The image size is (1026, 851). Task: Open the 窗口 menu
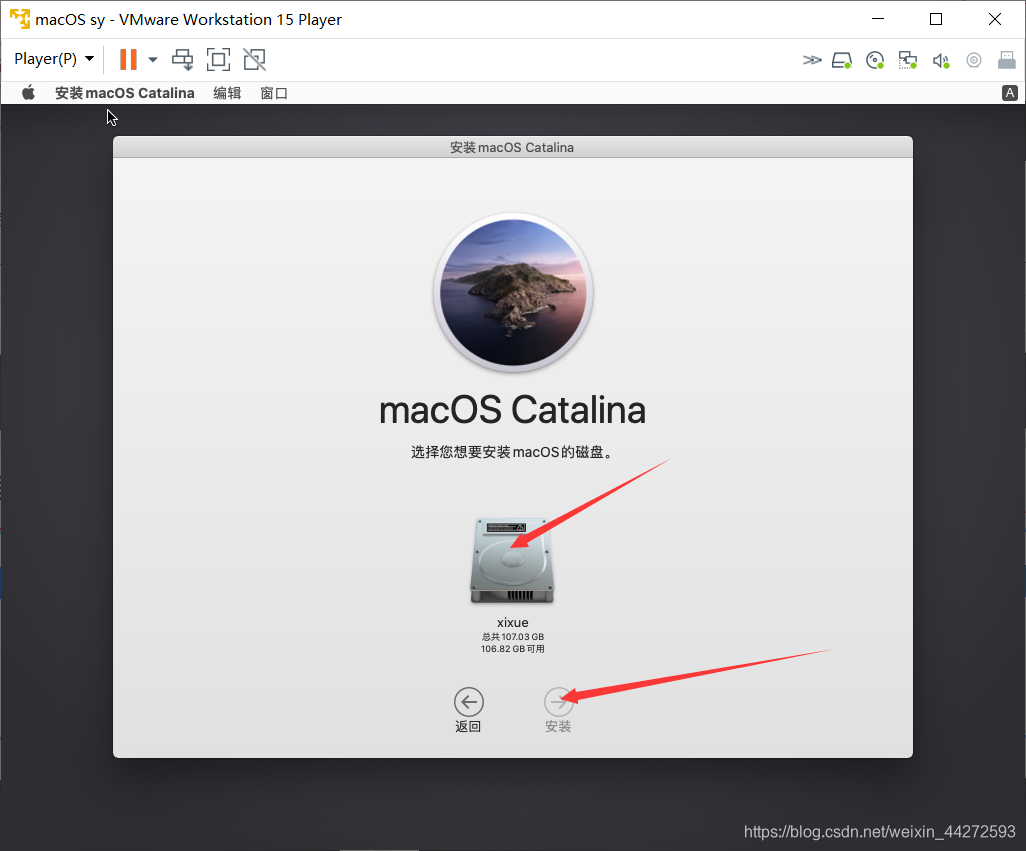pyautogui.click(x=274, y=93)
